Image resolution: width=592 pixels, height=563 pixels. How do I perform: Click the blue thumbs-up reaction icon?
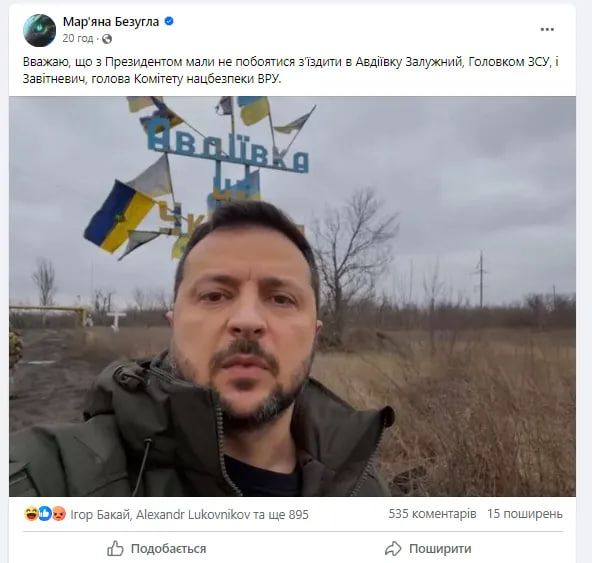(45, 514)
